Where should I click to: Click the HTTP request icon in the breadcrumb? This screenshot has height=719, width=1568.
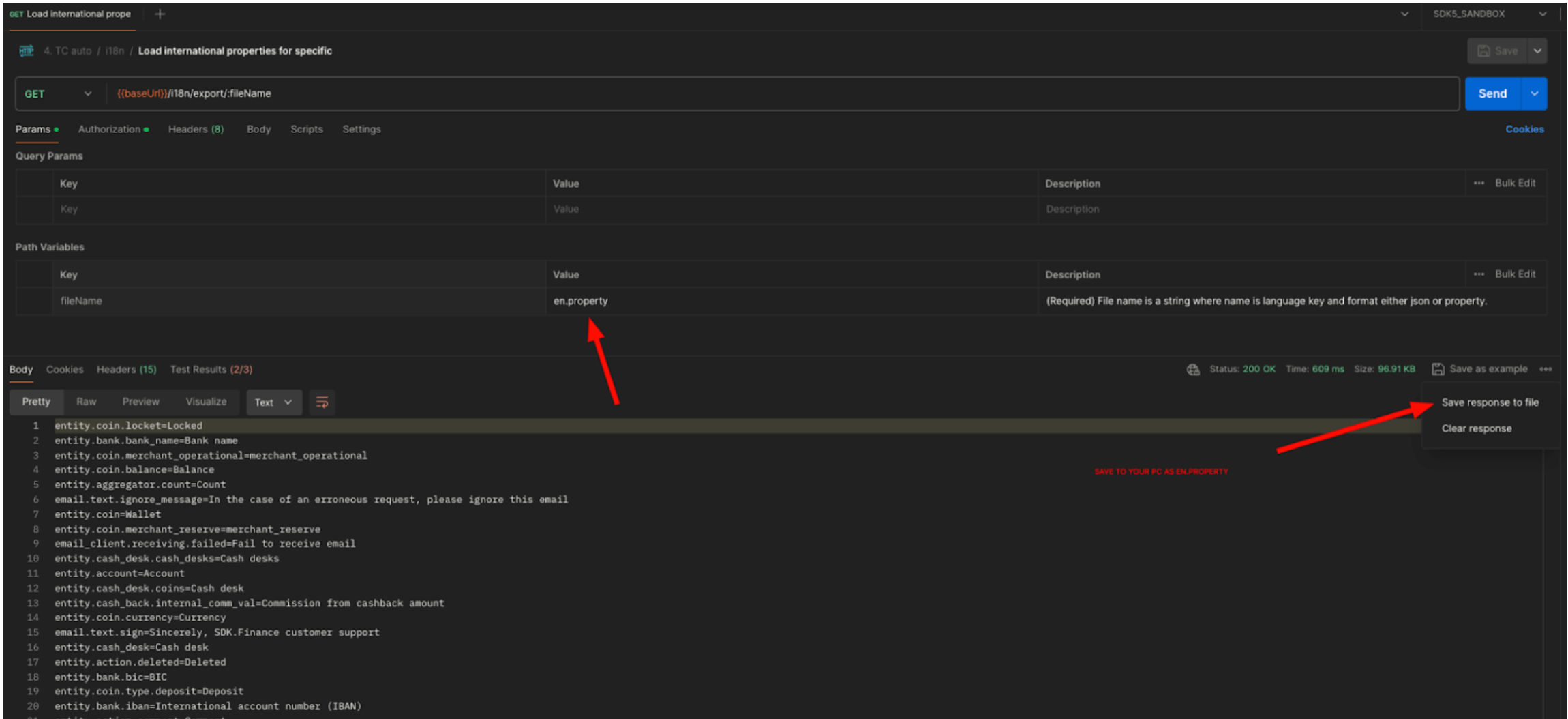click(26, 50)
